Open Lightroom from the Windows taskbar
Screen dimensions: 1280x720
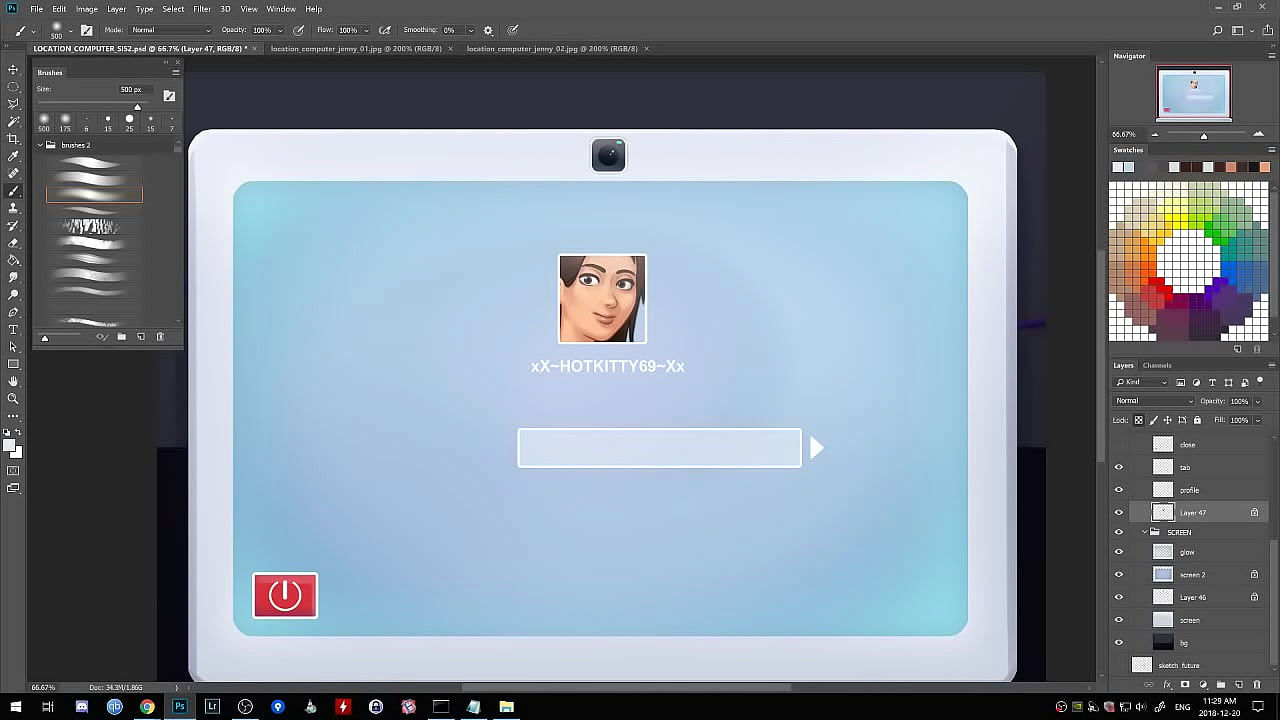(212, 707)
